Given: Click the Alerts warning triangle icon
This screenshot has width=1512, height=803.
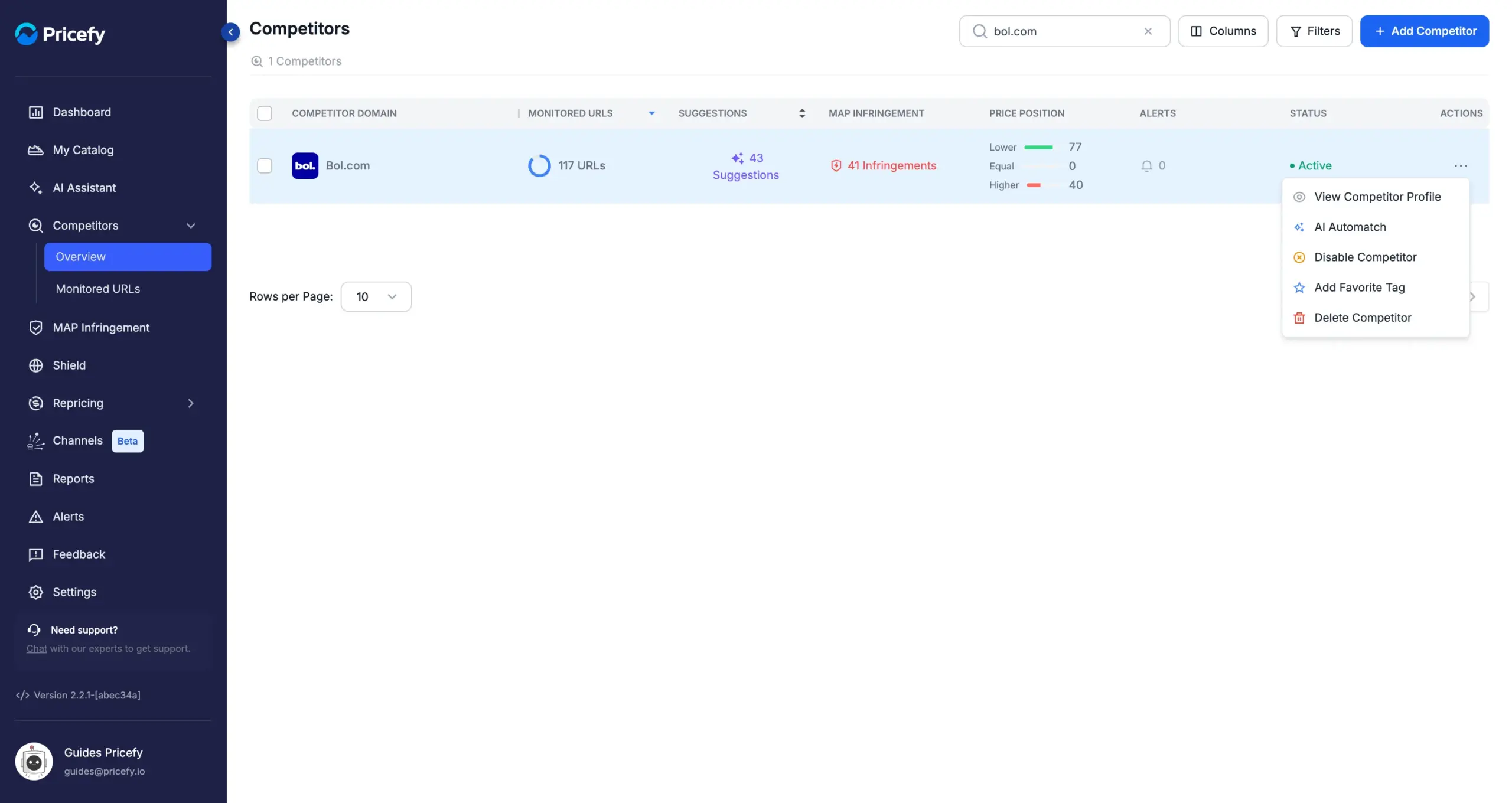Looking at the screenshot, I should [36, 517].
